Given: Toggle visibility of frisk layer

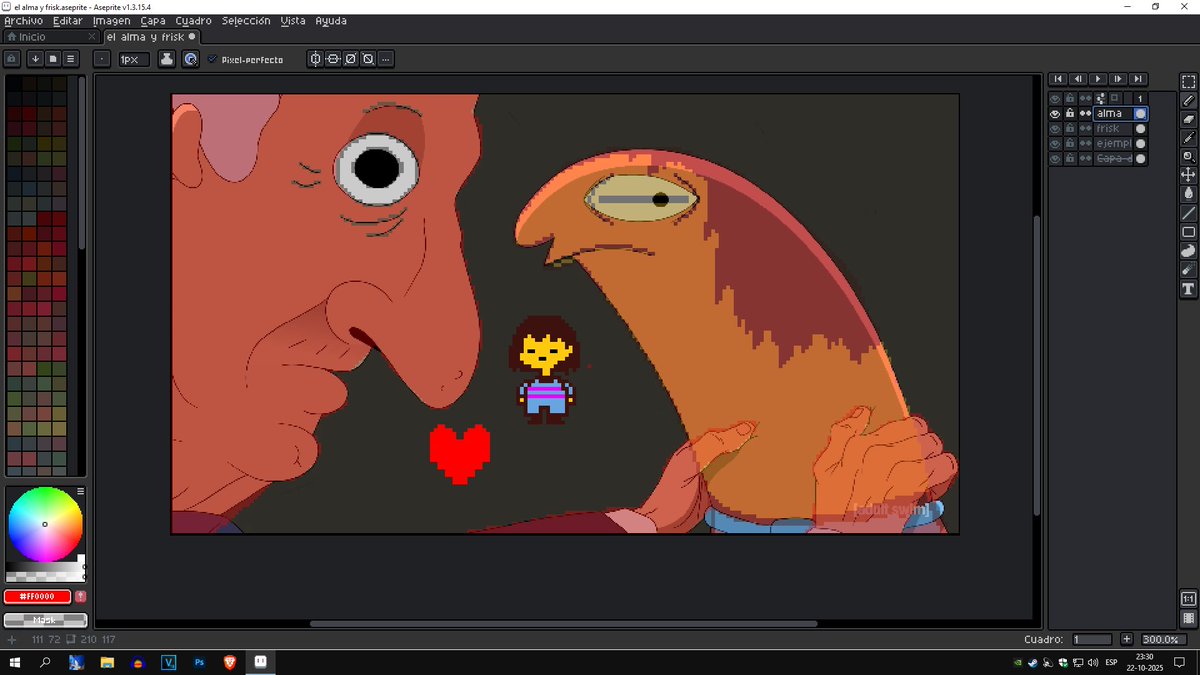Looking at the screenshot, I should [1054, 129].
